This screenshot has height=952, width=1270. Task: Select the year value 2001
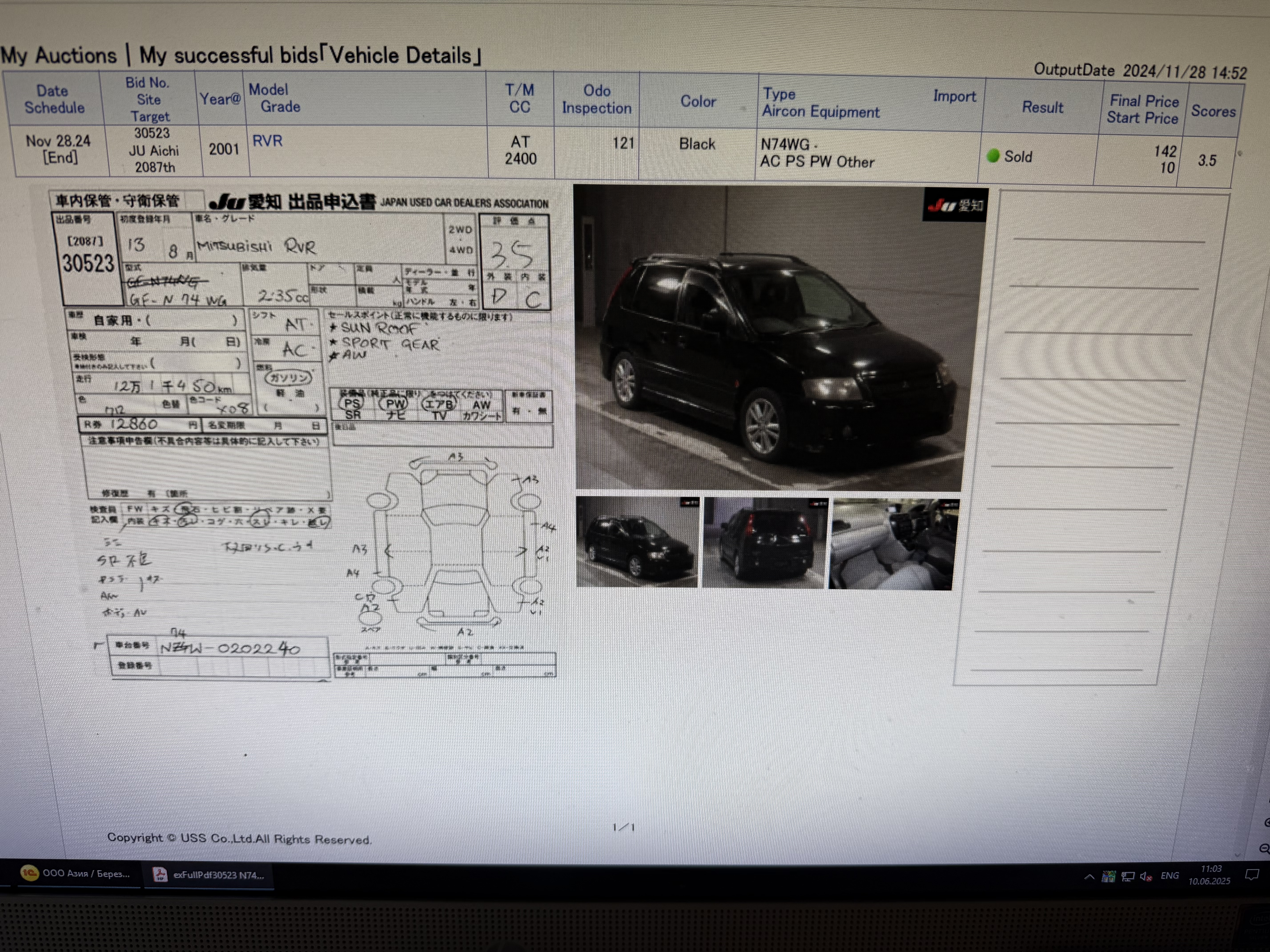(x=224, y=150)
